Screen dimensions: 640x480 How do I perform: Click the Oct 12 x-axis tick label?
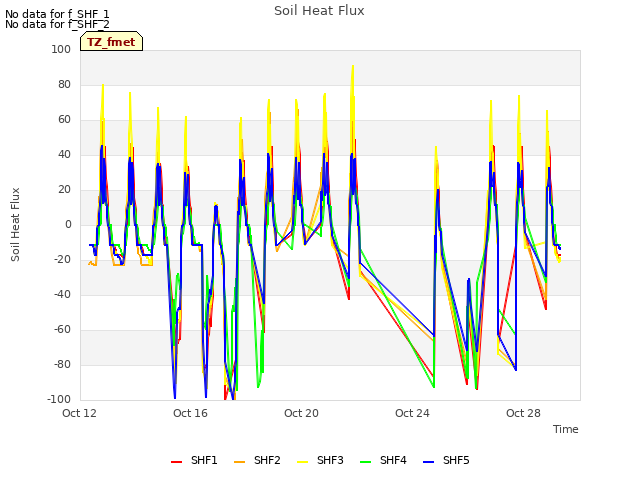point(79,413)
